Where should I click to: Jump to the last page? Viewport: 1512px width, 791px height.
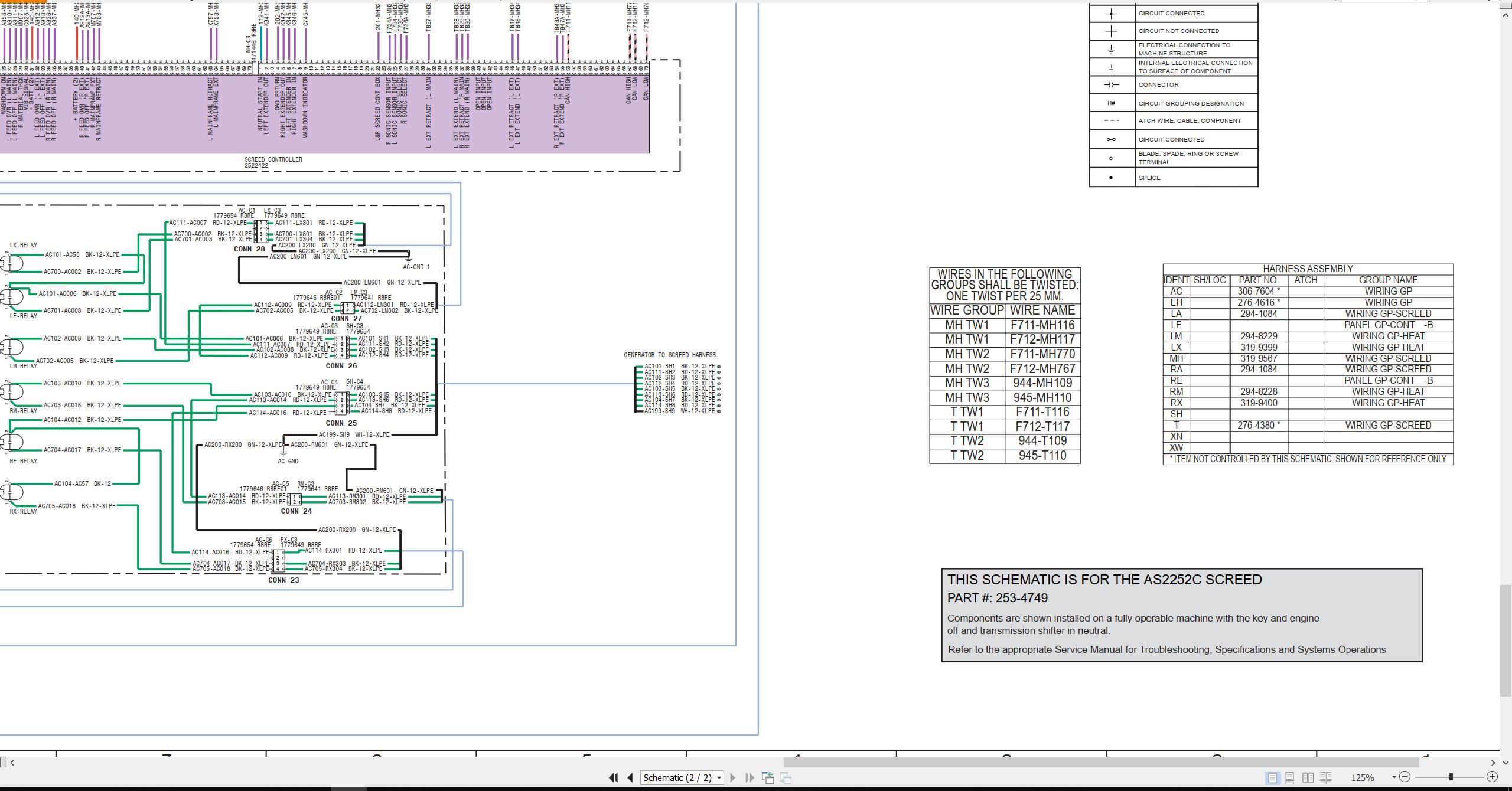(750, 777)
